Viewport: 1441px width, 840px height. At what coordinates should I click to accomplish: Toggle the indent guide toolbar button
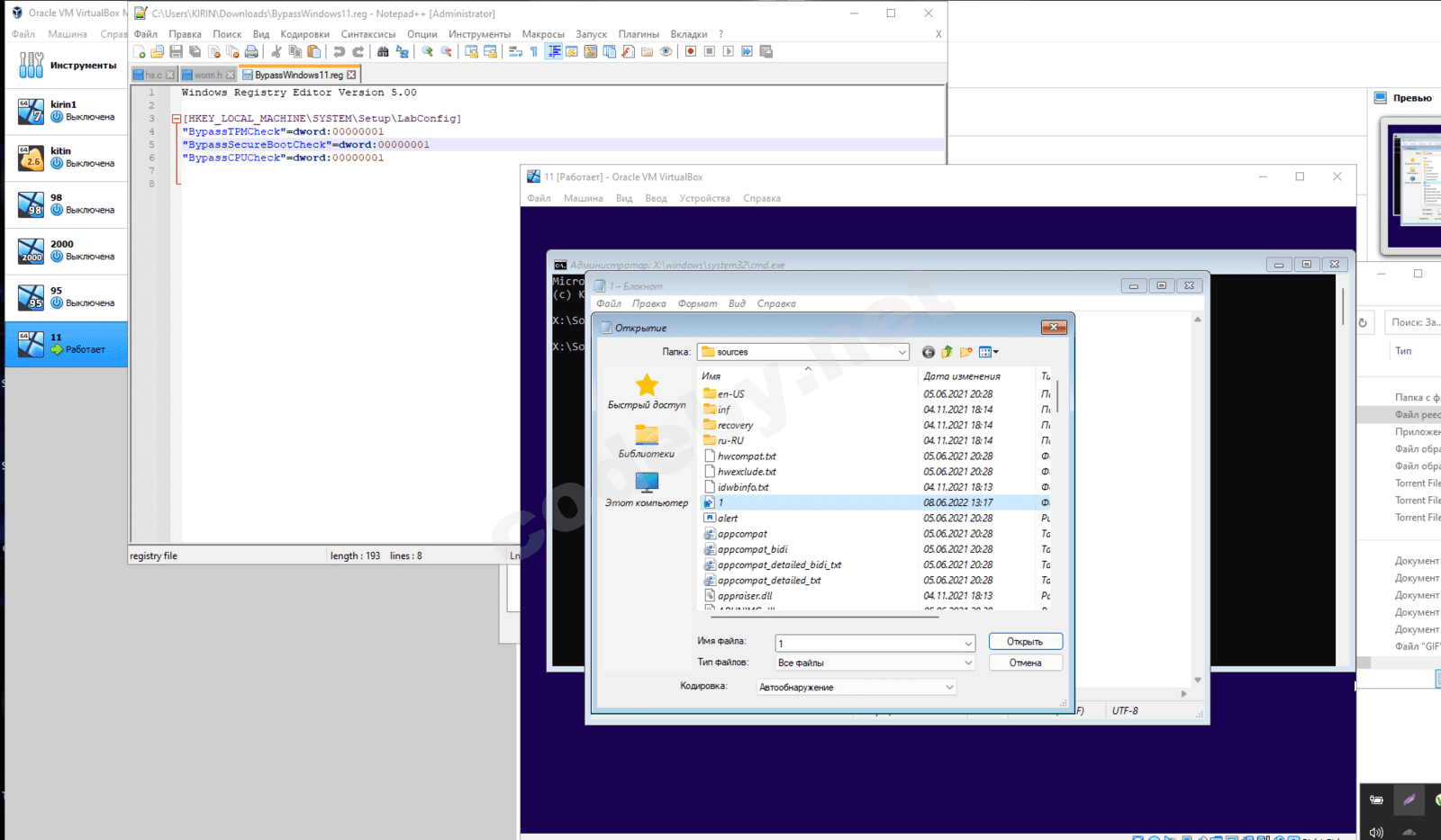(554, 52)
